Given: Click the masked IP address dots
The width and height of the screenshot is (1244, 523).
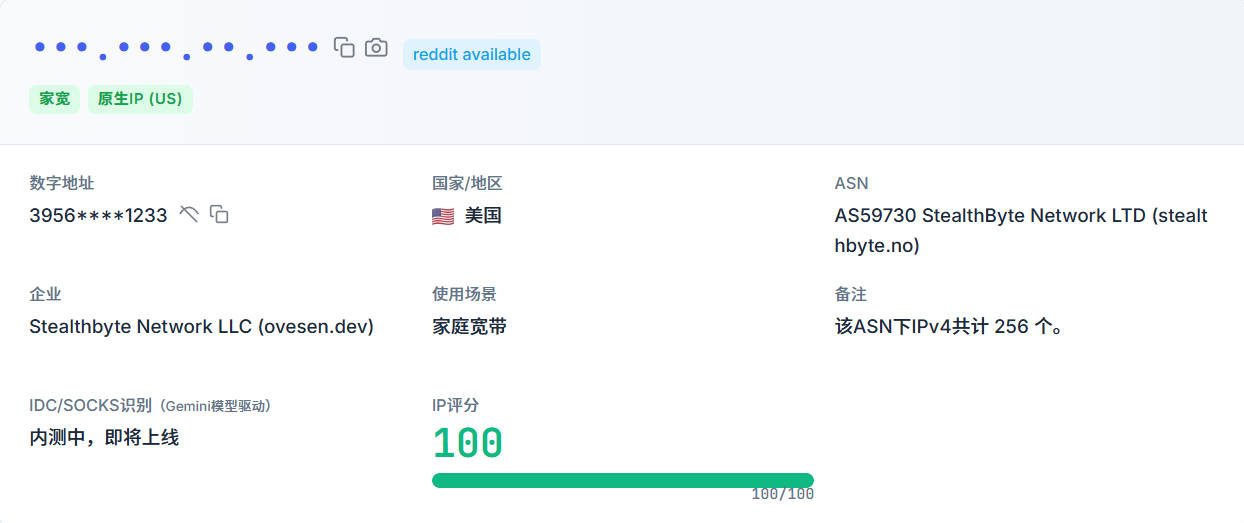Looking at the screenshot, I should pos(176,48).
